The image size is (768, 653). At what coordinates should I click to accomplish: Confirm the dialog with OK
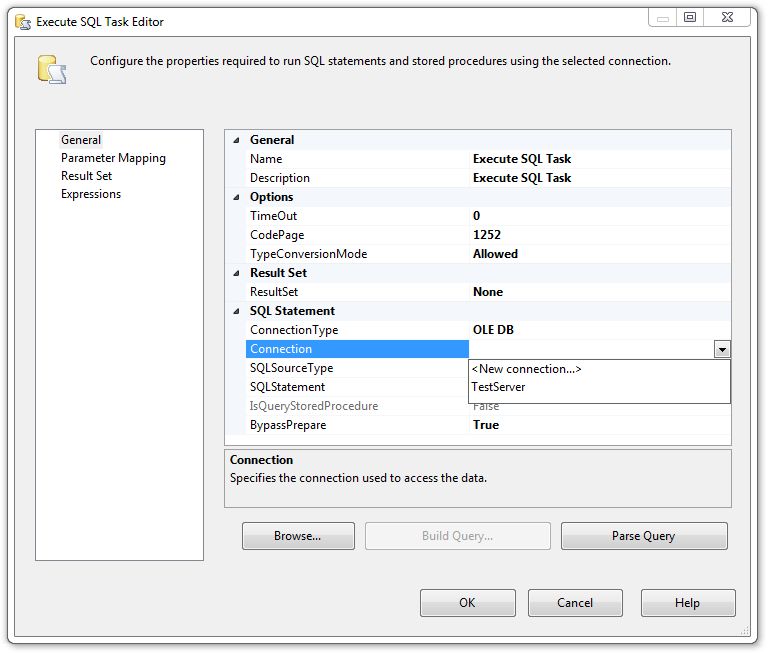tap(467, 603)
